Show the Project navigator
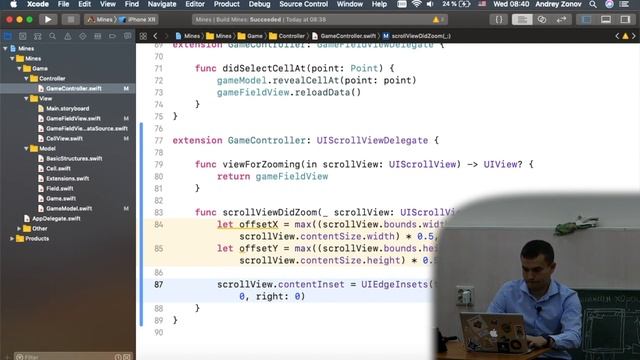640x360 pixels. pyautogui.click(x=7, y=36)
